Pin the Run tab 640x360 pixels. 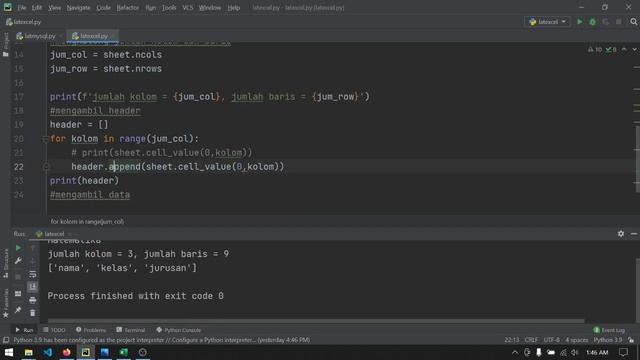(x=18, y=310)
